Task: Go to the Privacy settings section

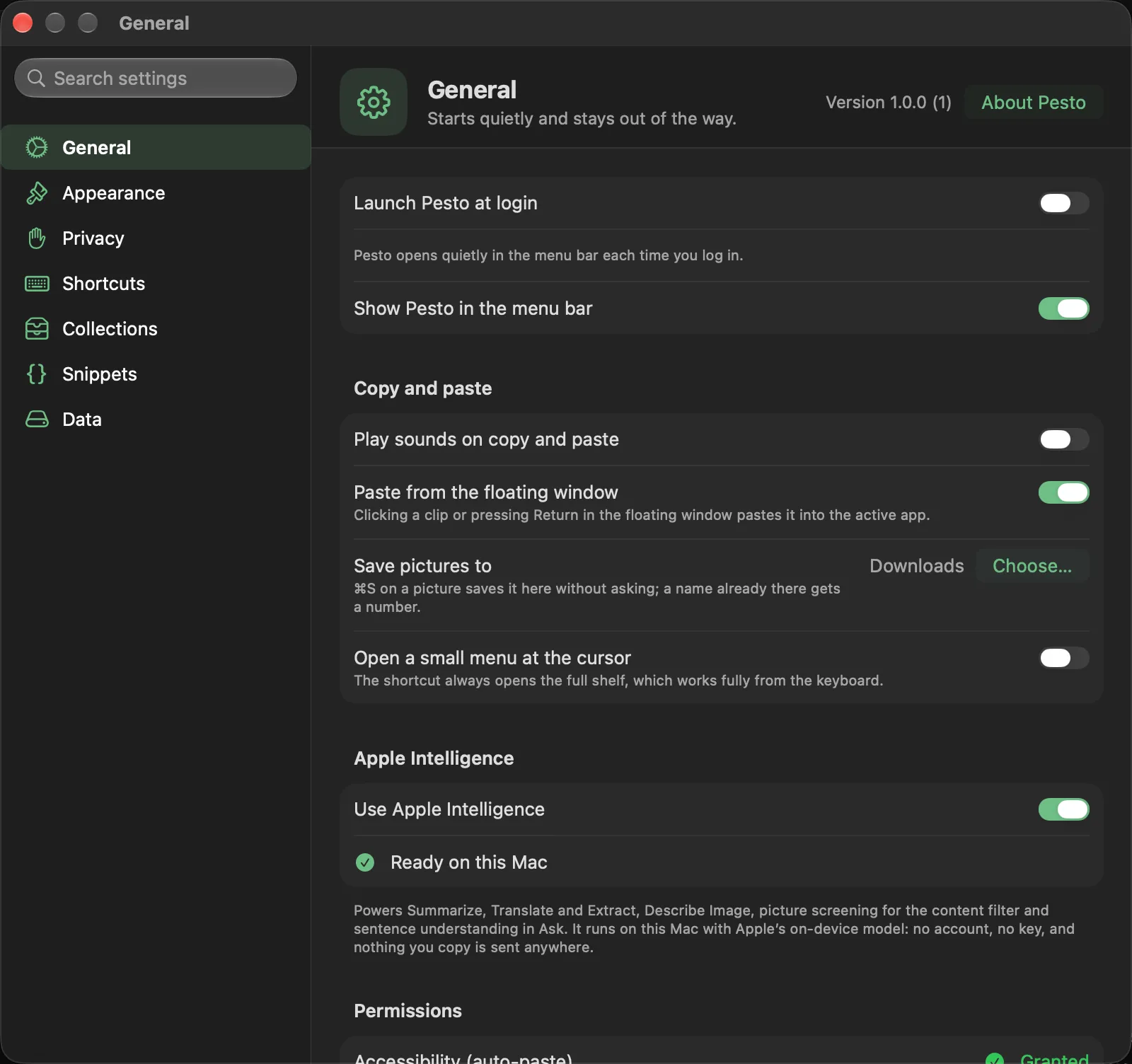Action: click(x=156, y=238)
